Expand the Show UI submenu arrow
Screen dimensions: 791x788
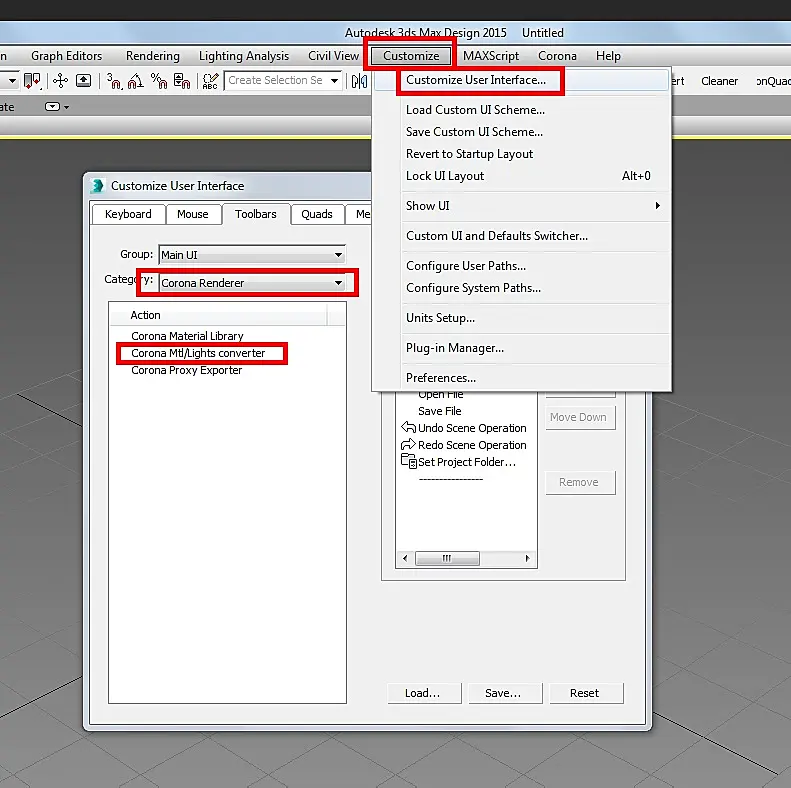(x=657, y=205)
